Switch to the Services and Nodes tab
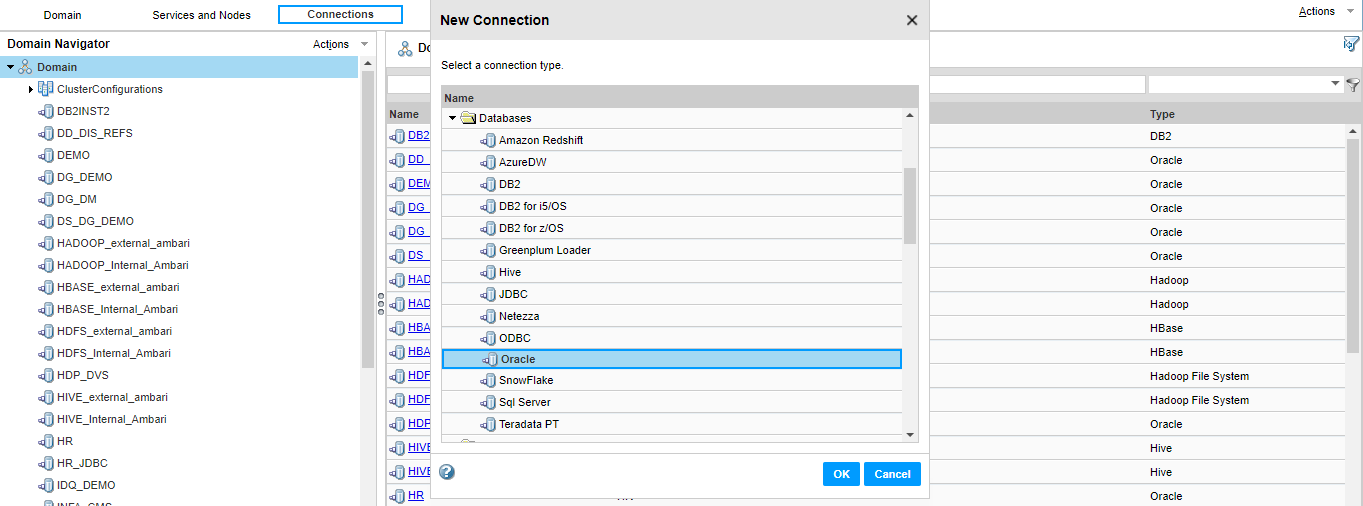 coord(201,15)
